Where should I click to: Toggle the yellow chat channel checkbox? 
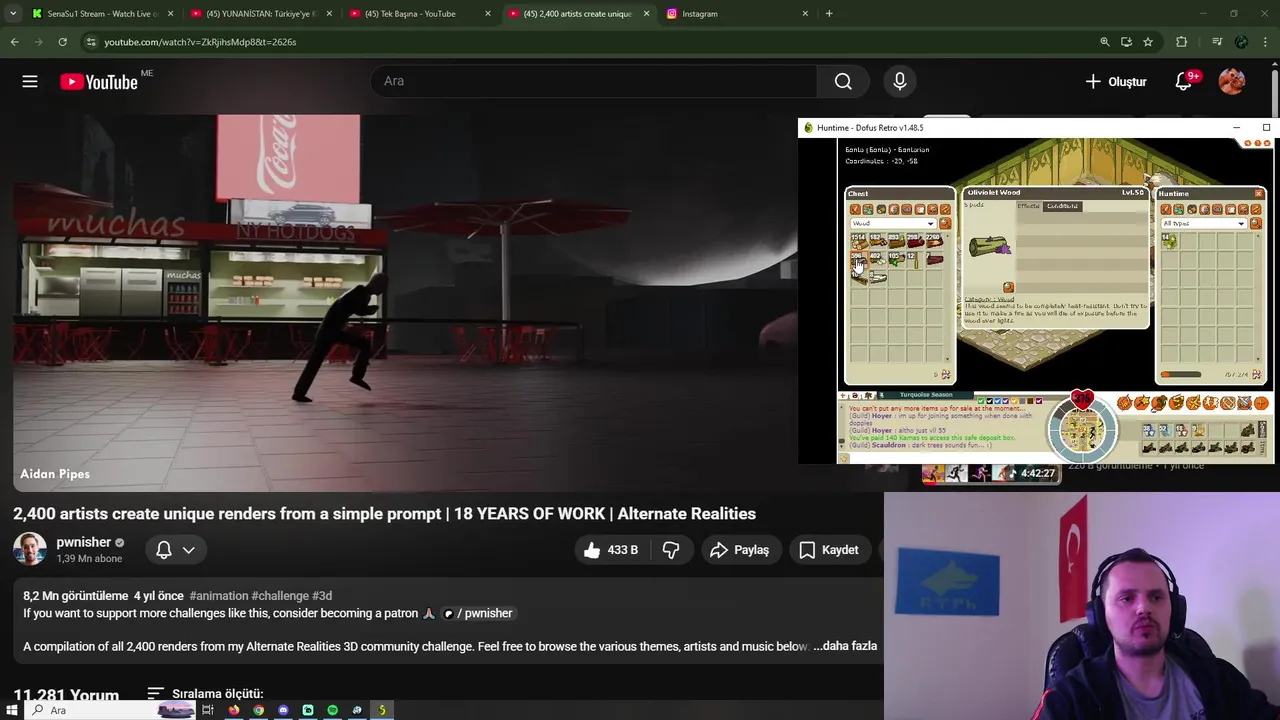coord(1014,401)
